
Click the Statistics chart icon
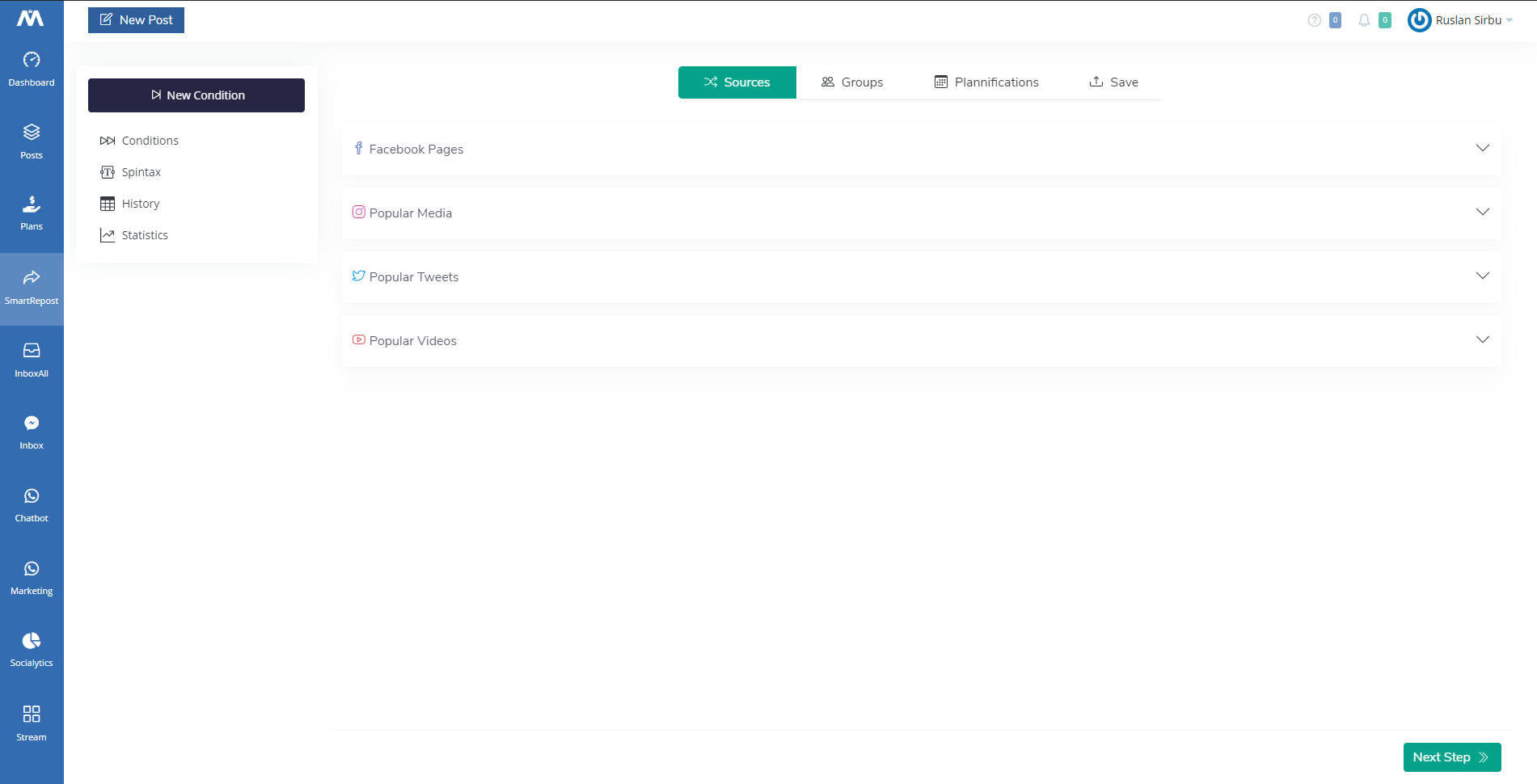pyautogui.click(x=108, y=235)
